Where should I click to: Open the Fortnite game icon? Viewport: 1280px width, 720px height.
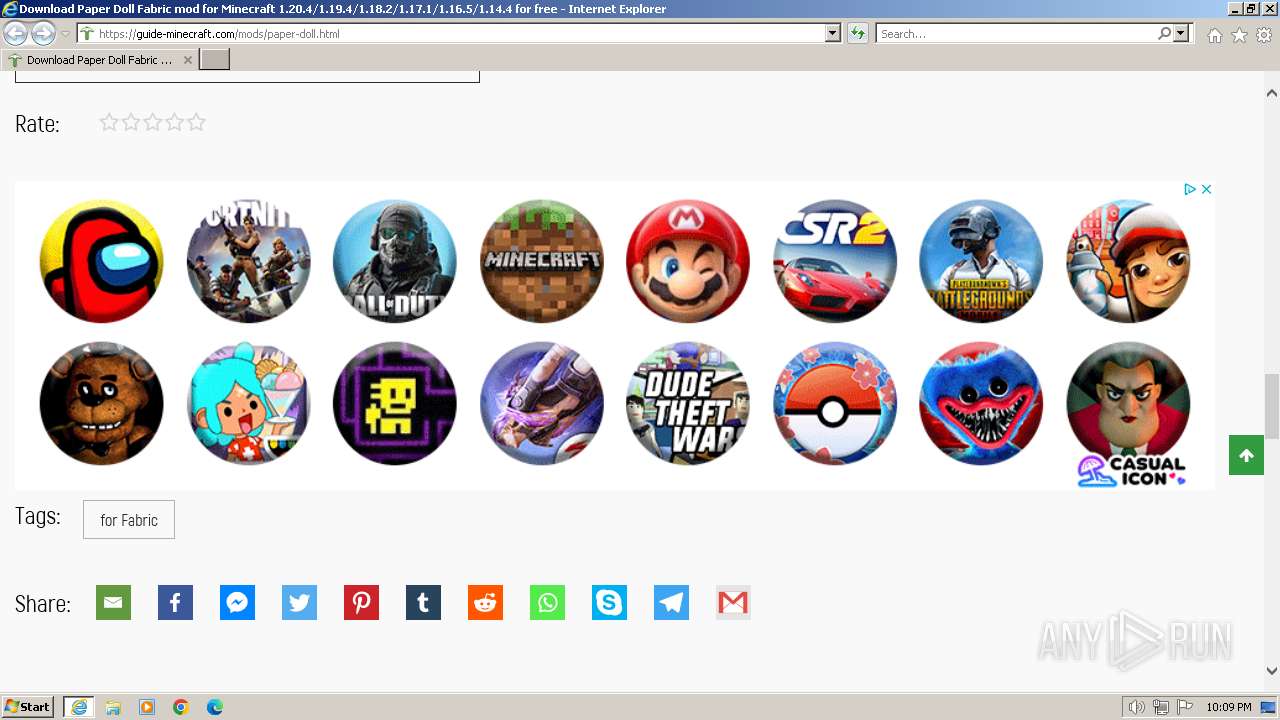[248, 261]
